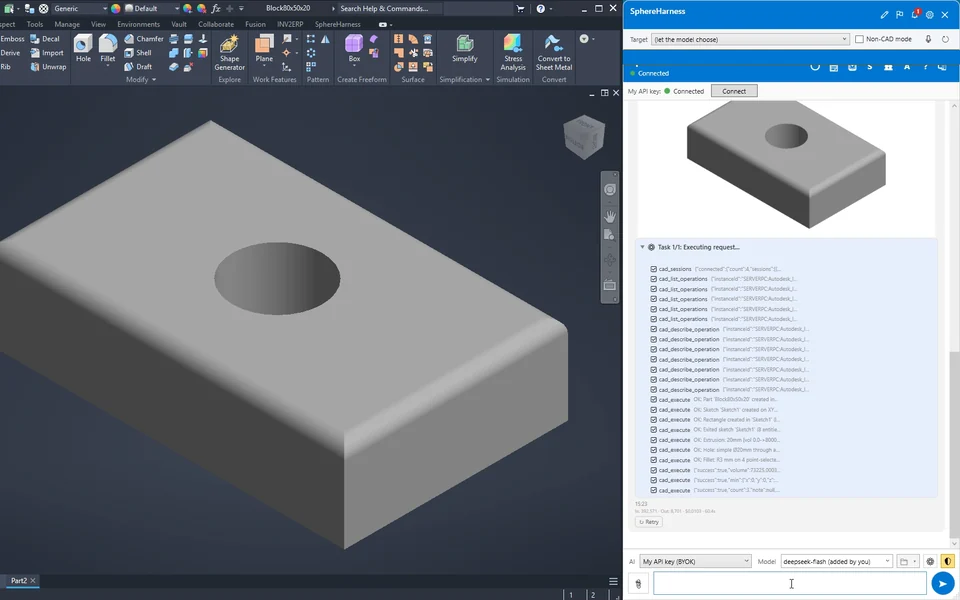Click the Retry button
The width and height of the screenshot is (960, 600).
click(x=649, y=522)
